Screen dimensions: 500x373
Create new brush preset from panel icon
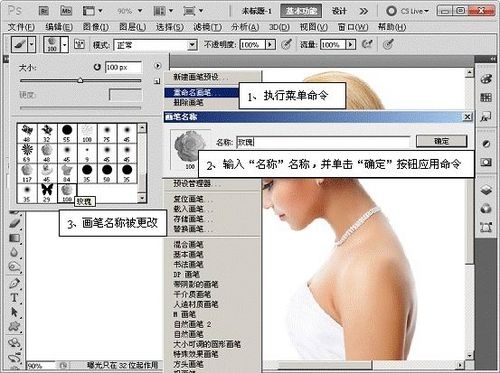[x=157, y=81]
